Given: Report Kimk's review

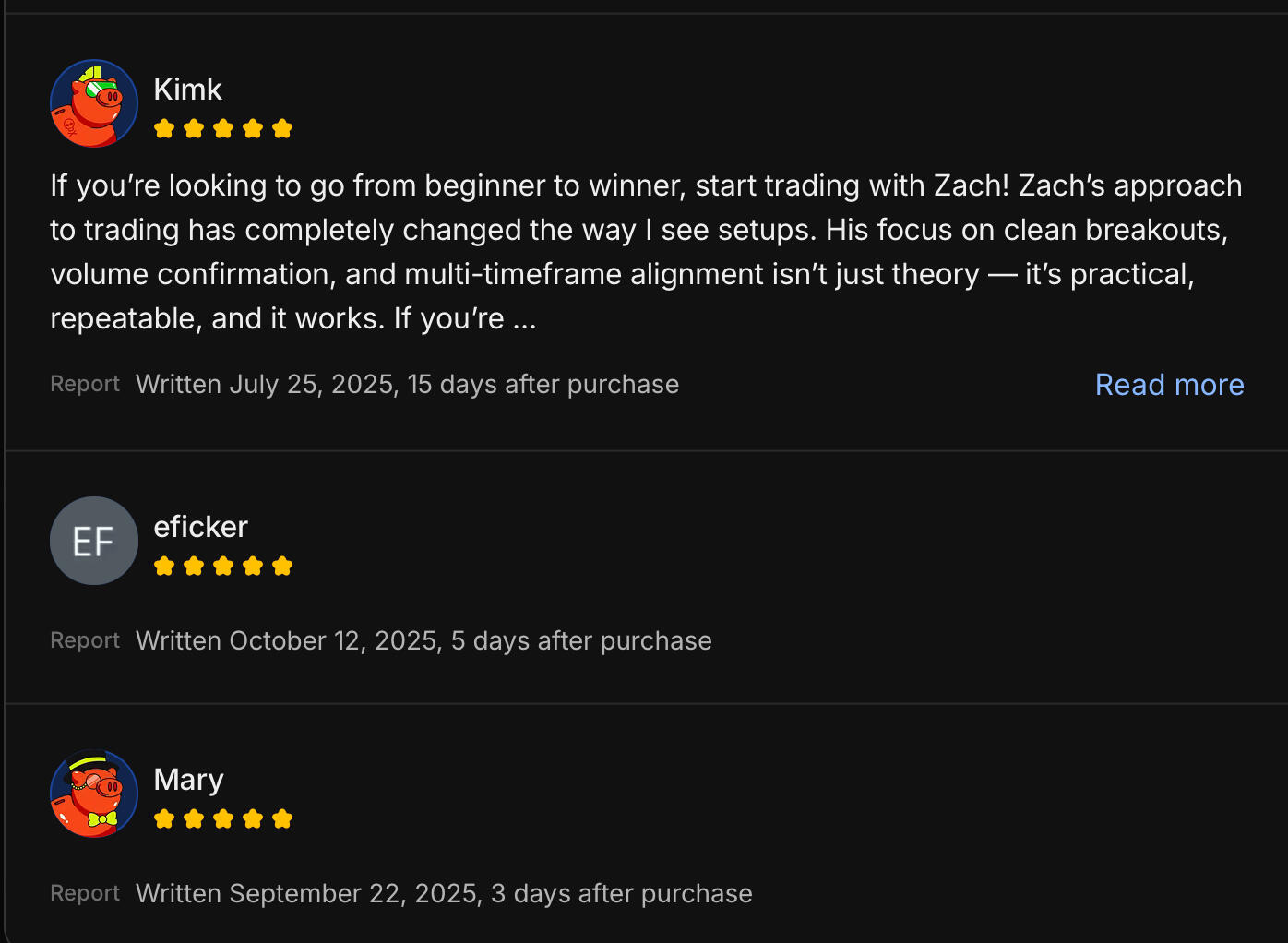Looking at the screenshot, I should tap(85, 384).
